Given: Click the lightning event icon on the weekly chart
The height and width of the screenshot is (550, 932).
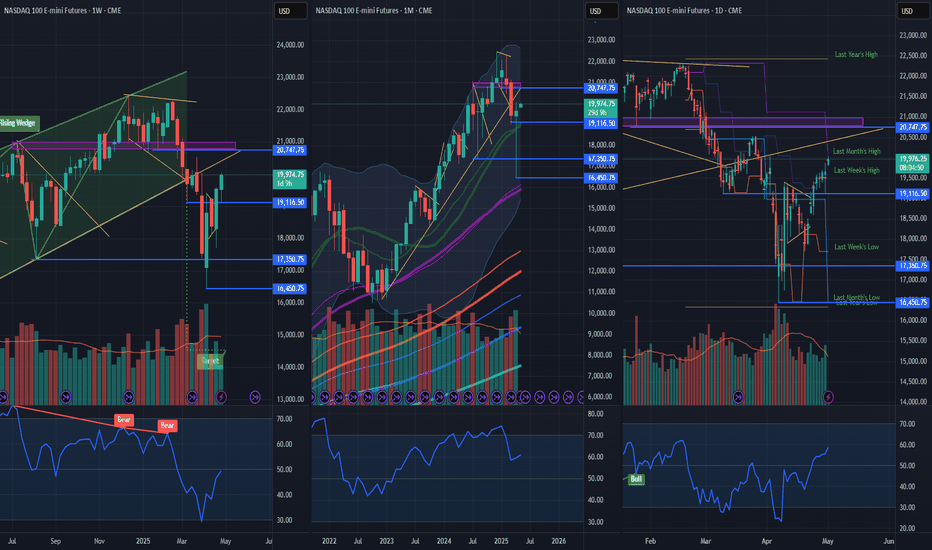Looking at the screenshot, I should point(221,397).
